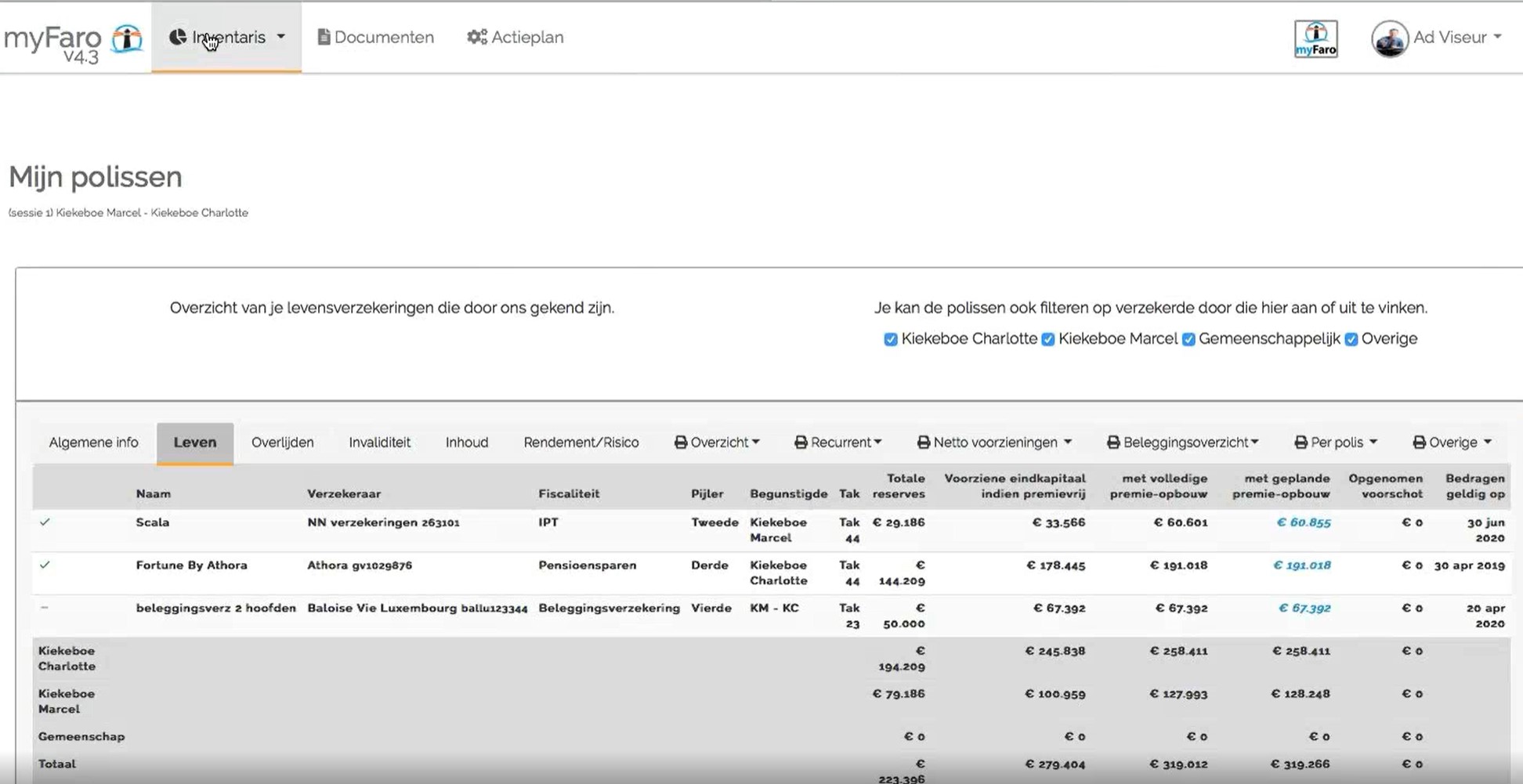Expand the Beleggingsoverzicht dropdown
The height and width of the screenshot is (784, 1523).
point(1254,443)
